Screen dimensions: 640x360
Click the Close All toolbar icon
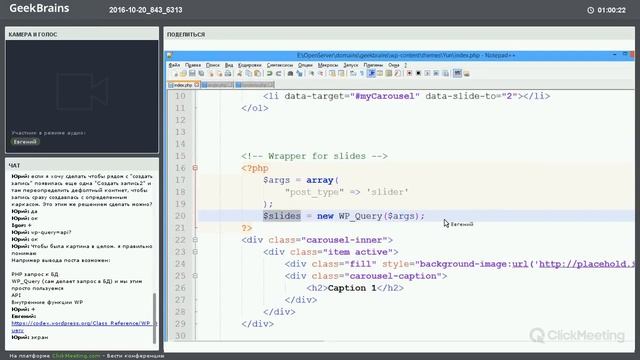(x=220, y=73)
